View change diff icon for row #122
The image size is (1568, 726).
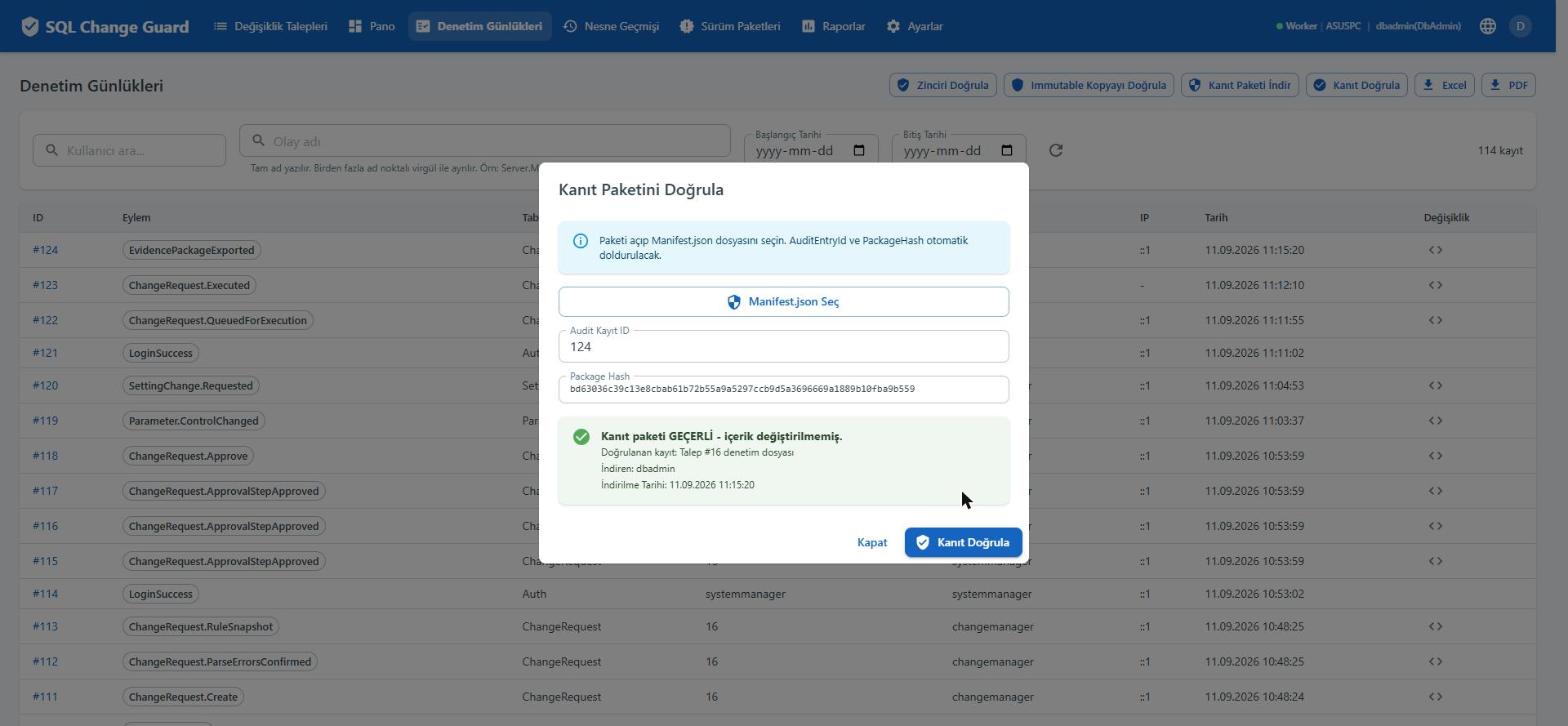point(1435,320)
